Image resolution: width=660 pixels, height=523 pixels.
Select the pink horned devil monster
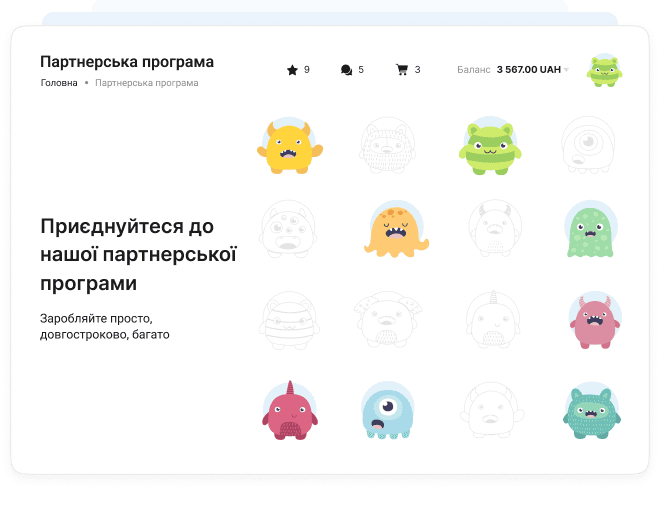tap(593, 320)
